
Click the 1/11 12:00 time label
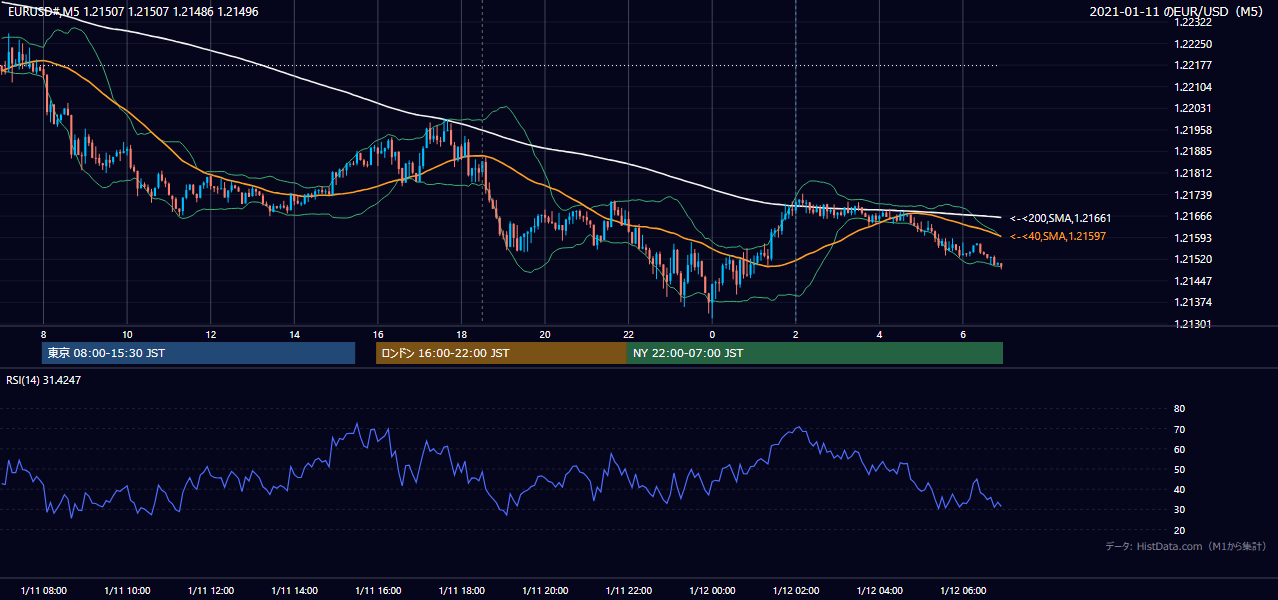210,590
